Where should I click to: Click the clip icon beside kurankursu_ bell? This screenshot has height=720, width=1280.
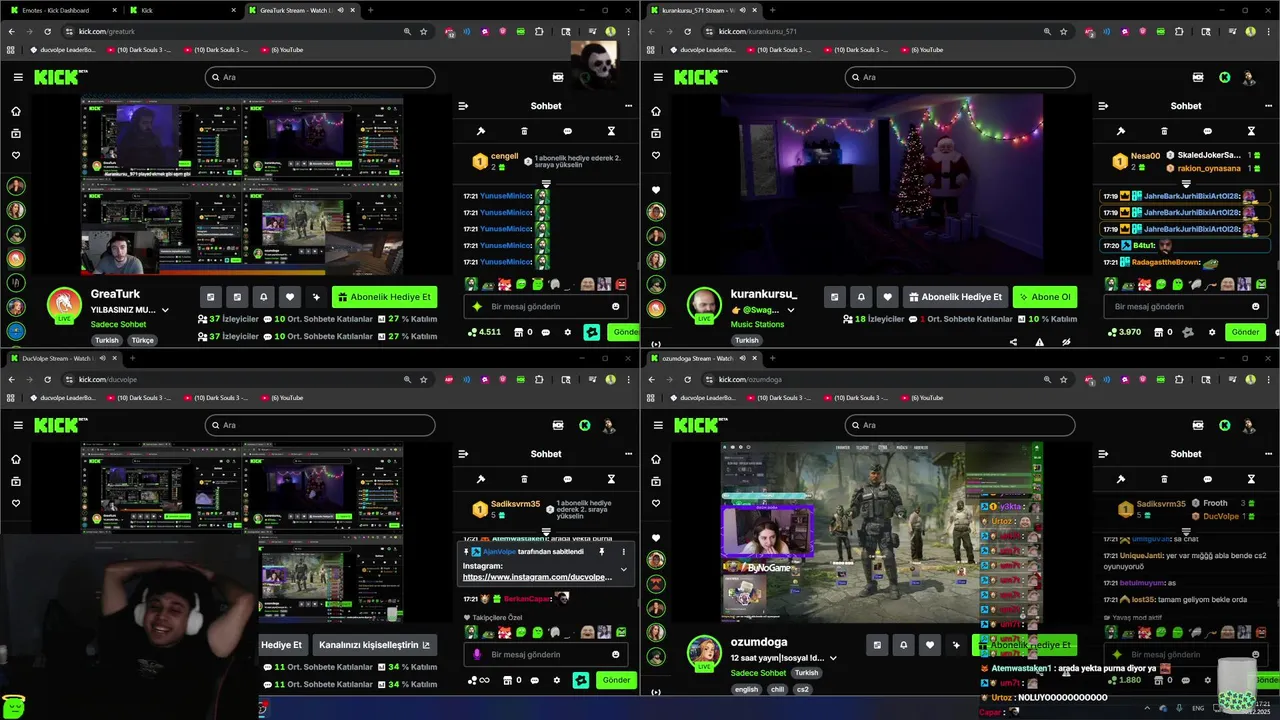click(834, 297)
